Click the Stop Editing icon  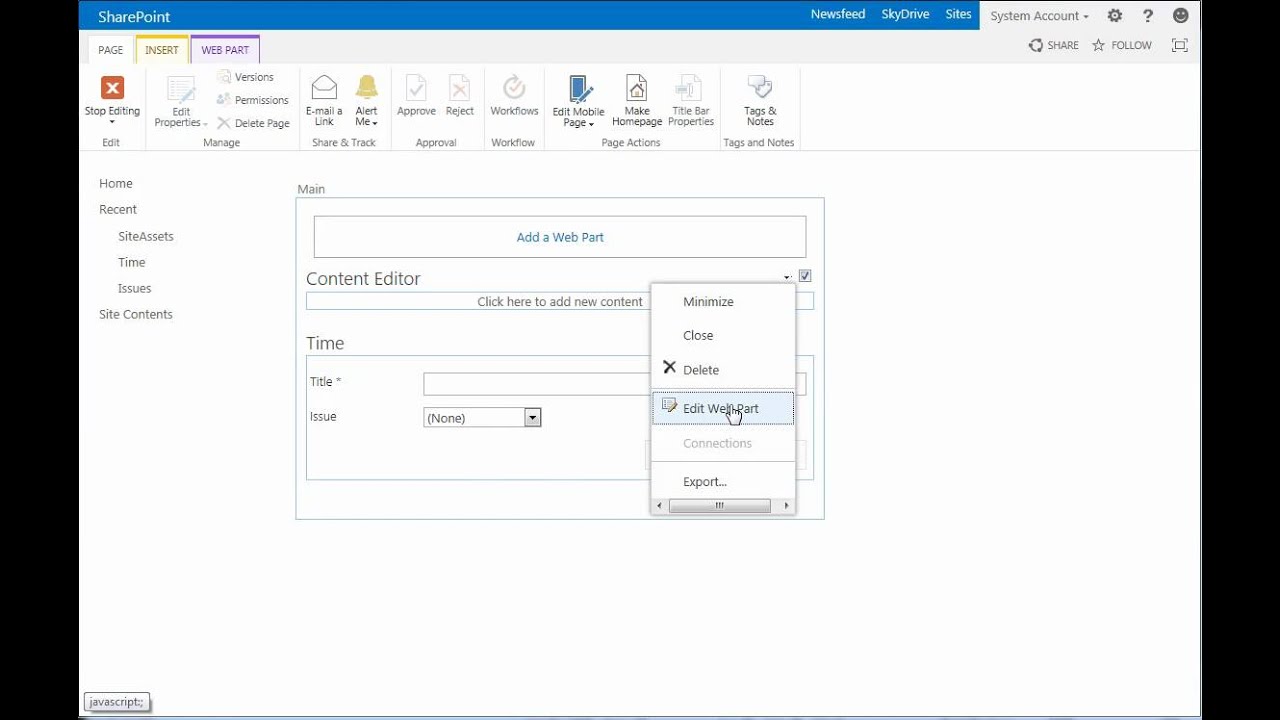[113, 88]
